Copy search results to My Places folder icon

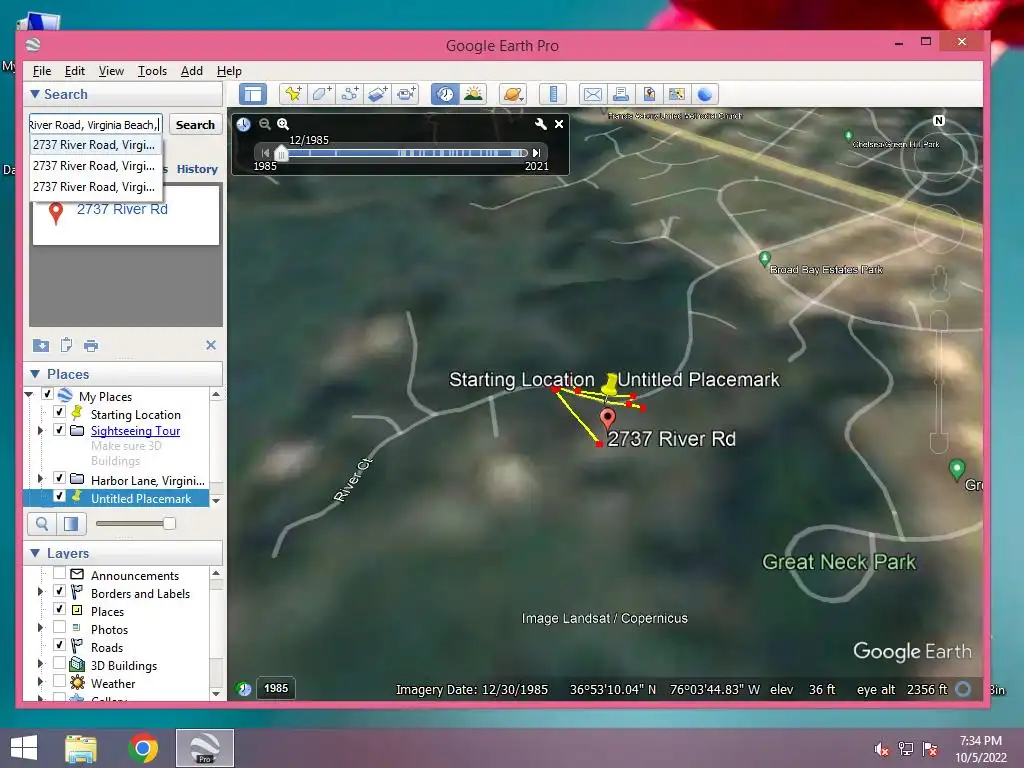click(40, 345)
